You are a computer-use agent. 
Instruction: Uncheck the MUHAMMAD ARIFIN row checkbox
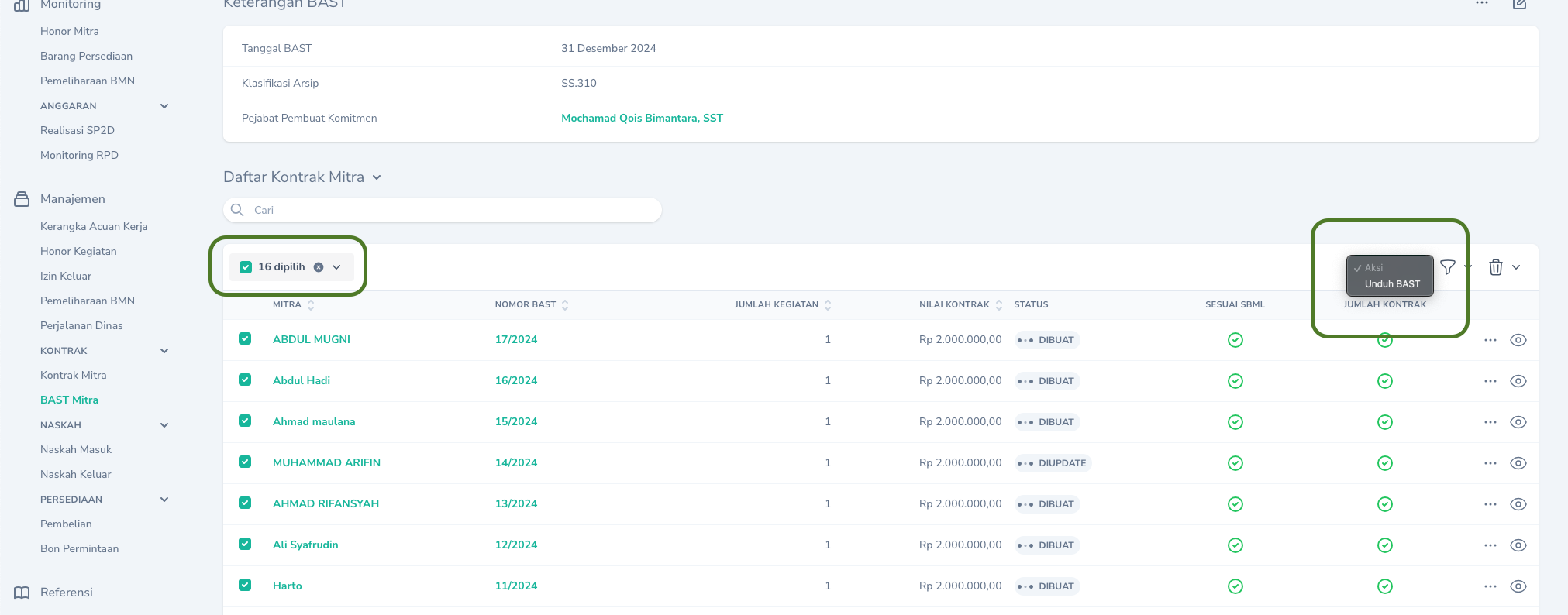[245, 462]
